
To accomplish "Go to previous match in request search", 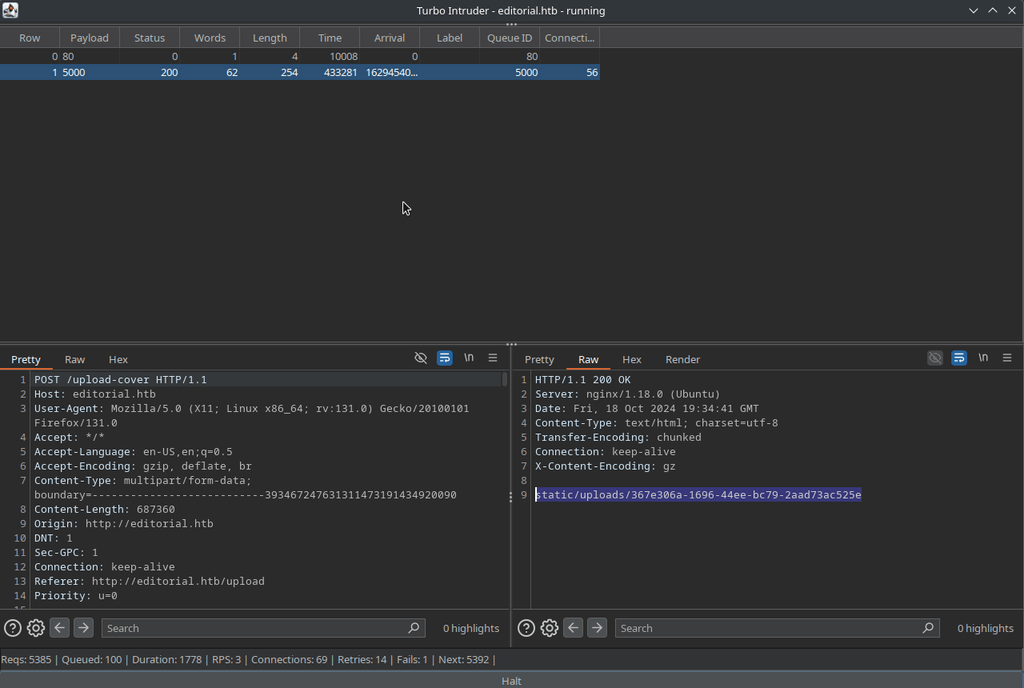I will tap(60, 628).
